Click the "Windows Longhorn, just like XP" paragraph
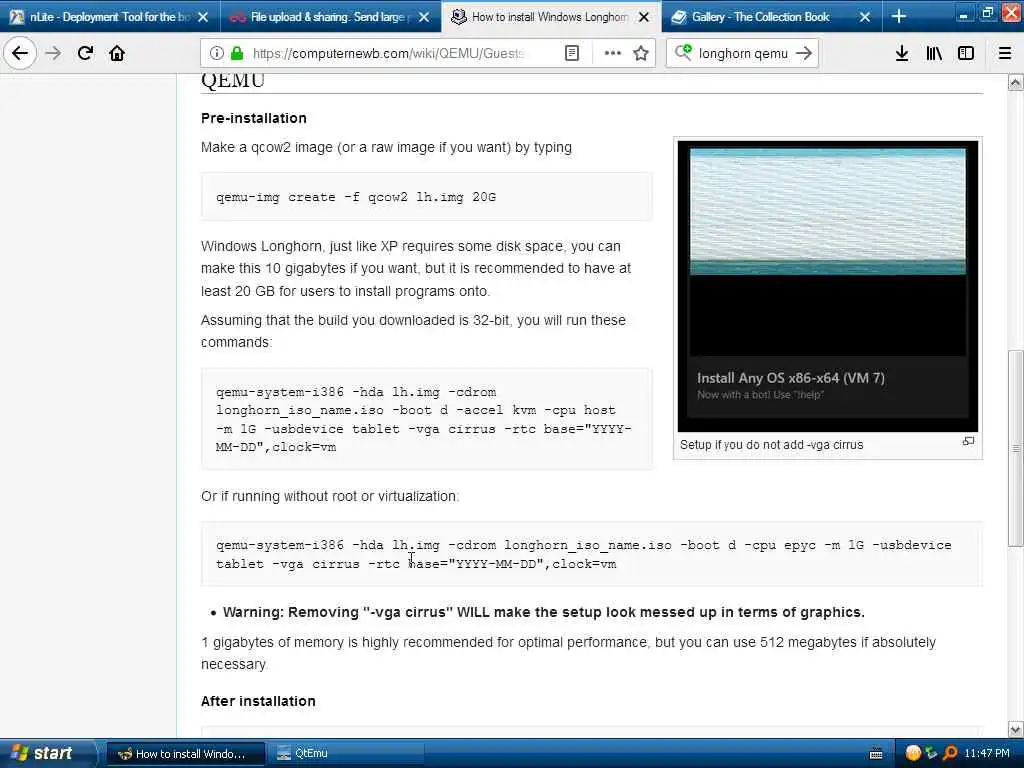 [x=416, y=268]
